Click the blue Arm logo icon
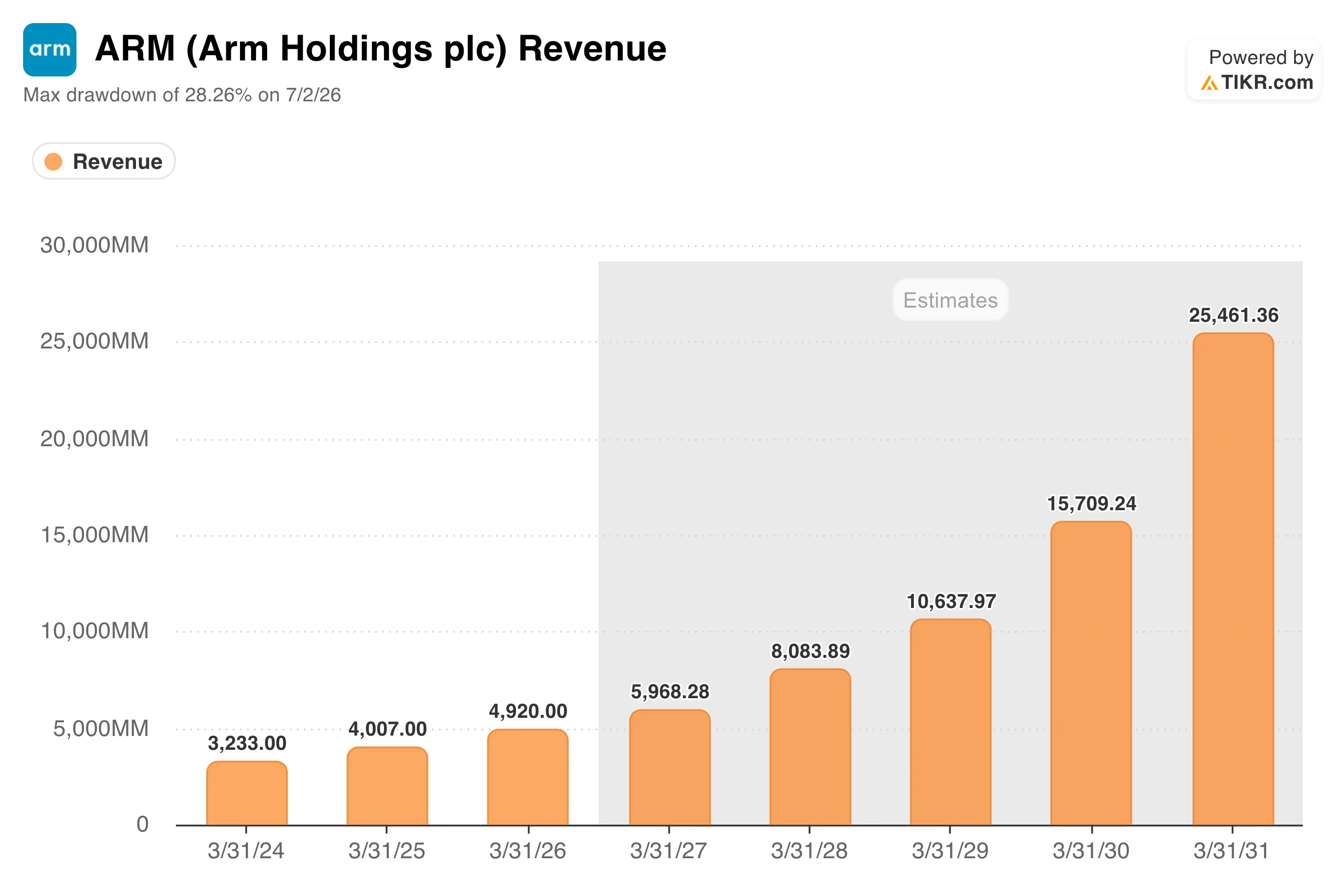The image size is (1344, 896). [50, 50]
